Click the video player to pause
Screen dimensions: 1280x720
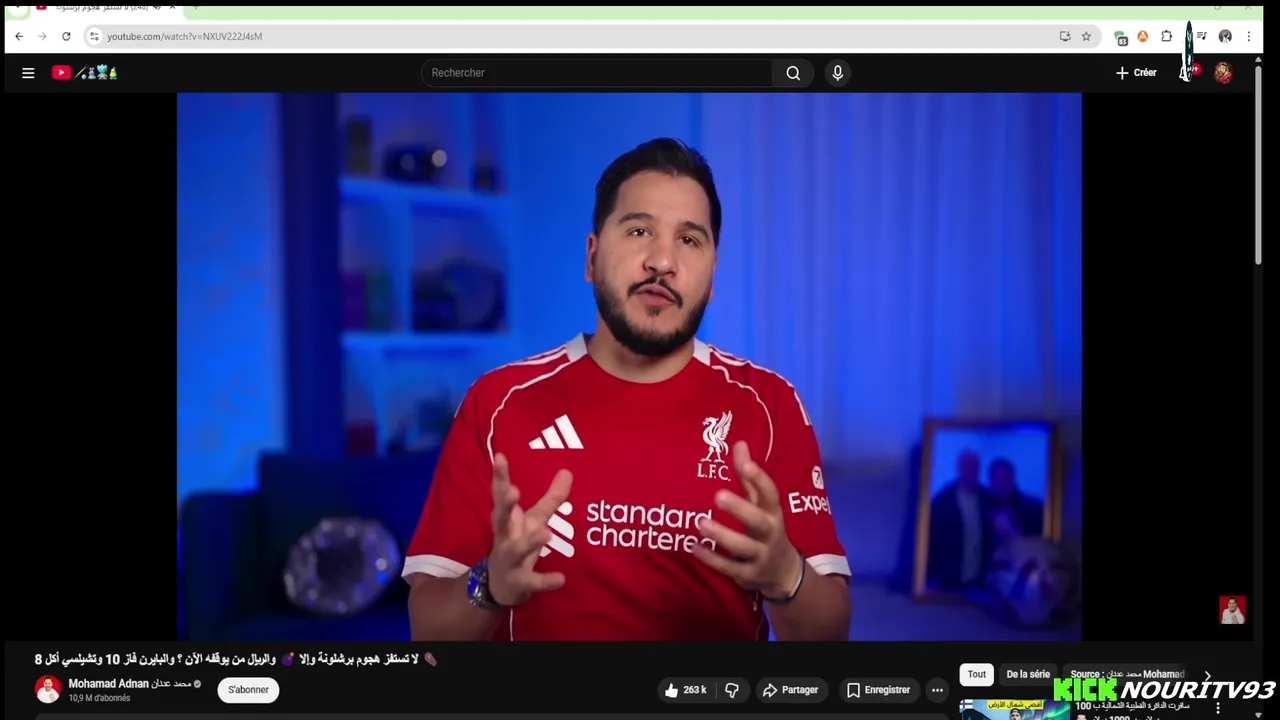click(x=629, y=366)
